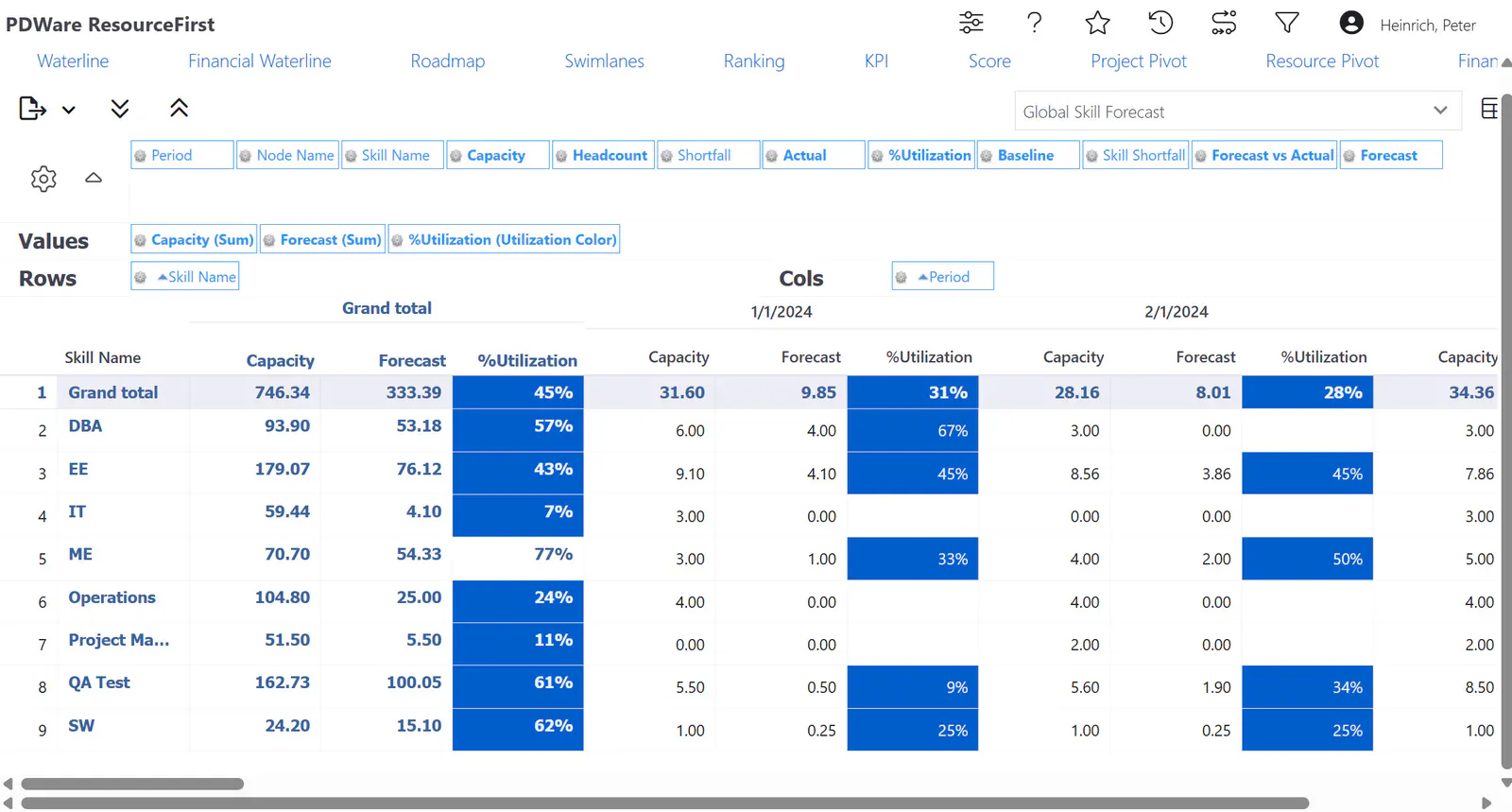Collapse the field list panel caret
This screenshot has height=812, width=1512.
[94, 178]
